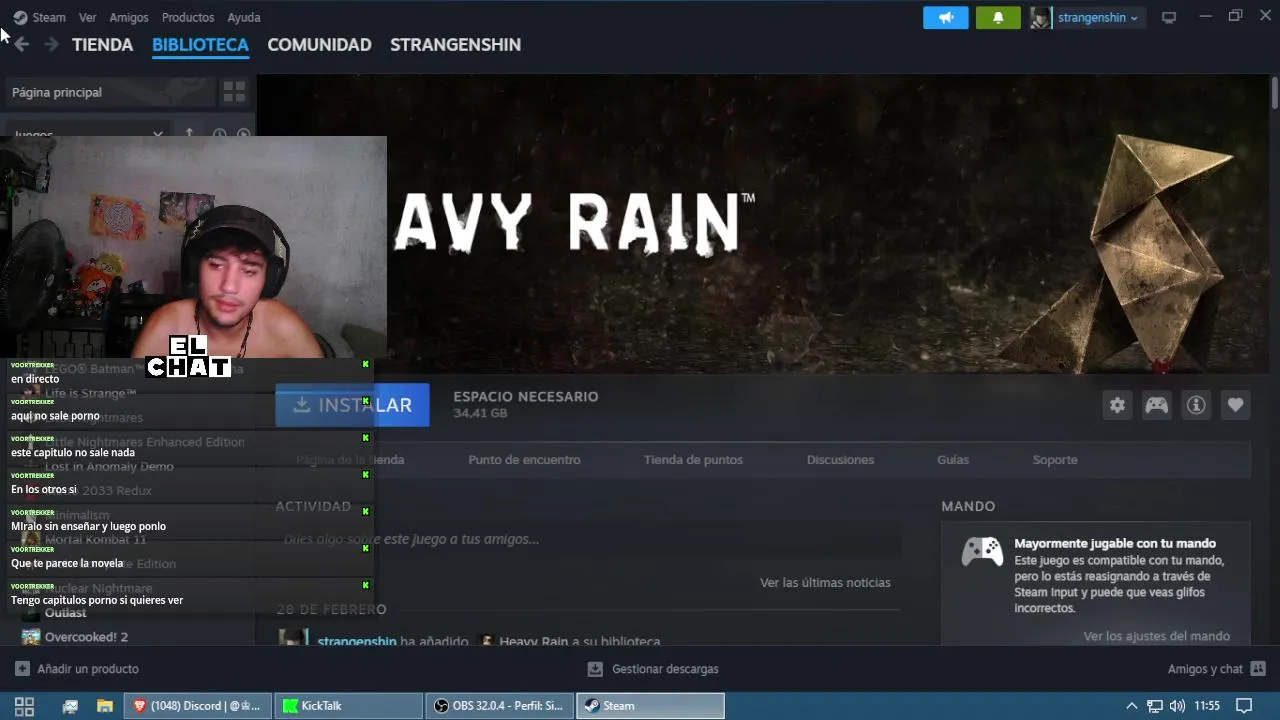Open game information icon
1280x720 pixels.
(1196, 405)
